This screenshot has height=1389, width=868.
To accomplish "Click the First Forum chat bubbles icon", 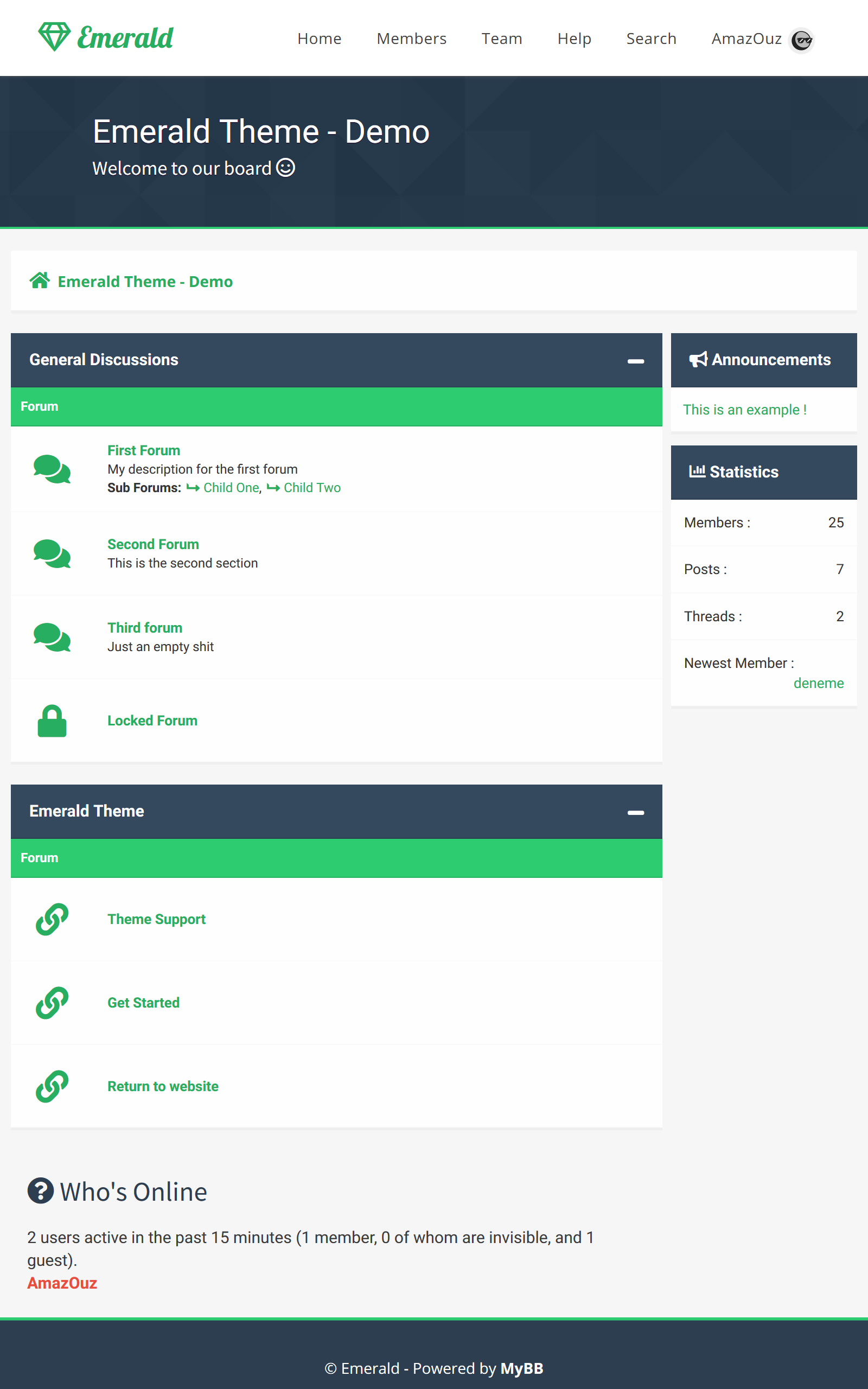I will [52, 469].
